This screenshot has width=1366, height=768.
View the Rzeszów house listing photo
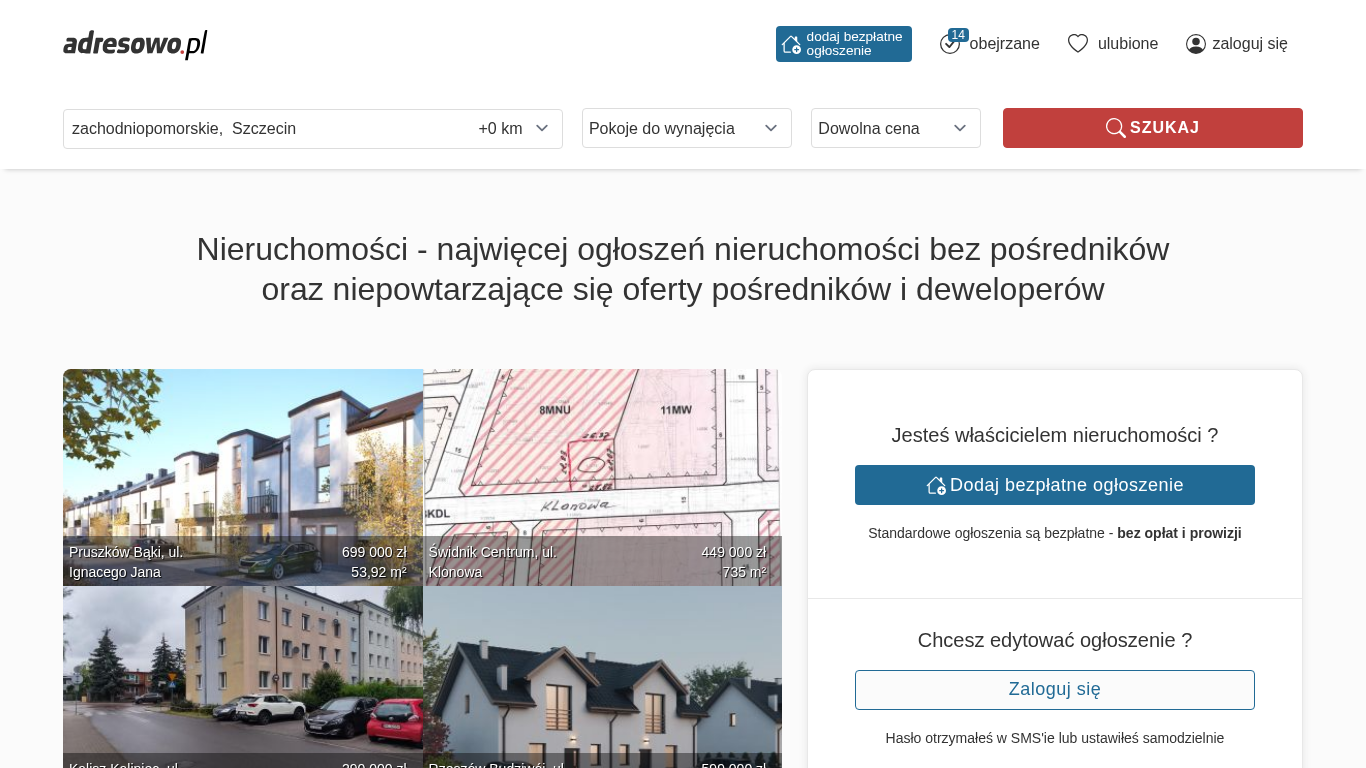pyautogui.click(x=602, y=670)
